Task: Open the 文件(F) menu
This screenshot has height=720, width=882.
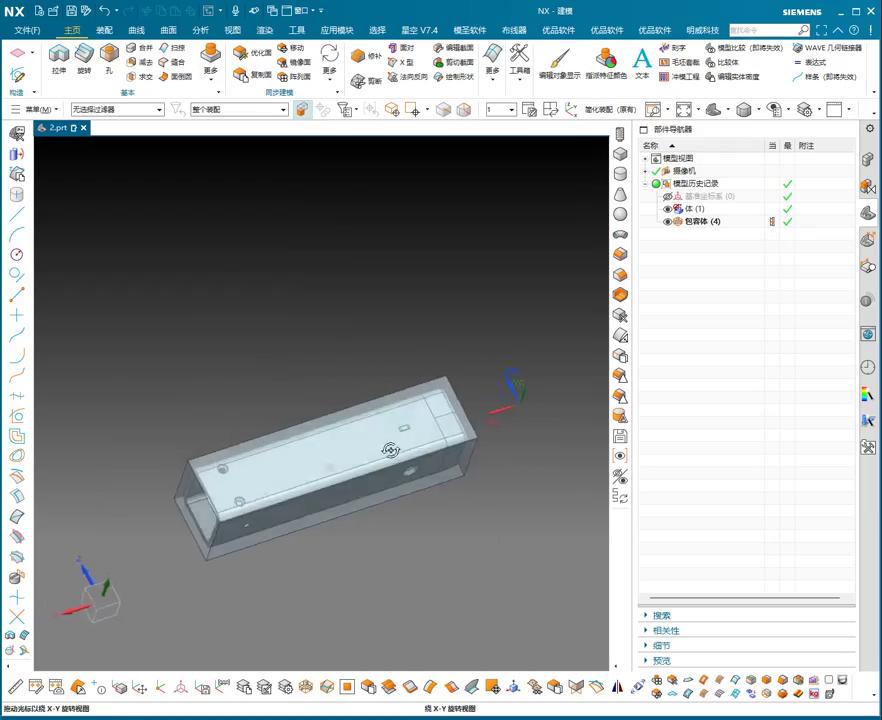Action: click(27, 30)
